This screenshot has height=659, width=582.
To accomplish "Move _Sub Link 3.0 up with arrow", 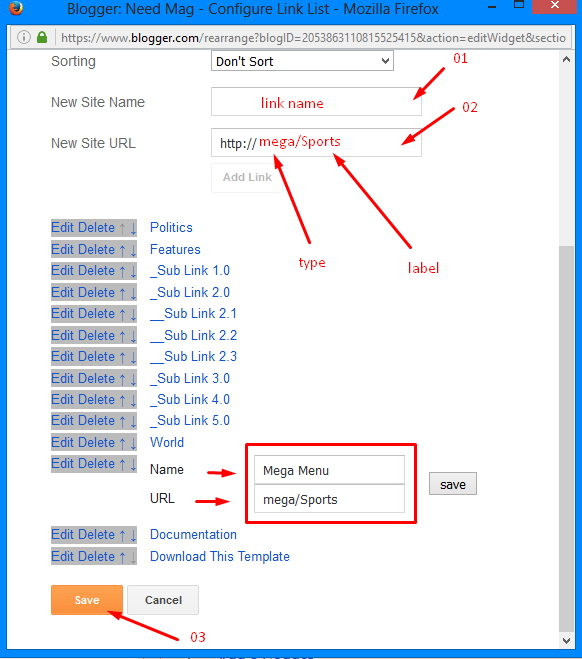I will pos(122,380).
